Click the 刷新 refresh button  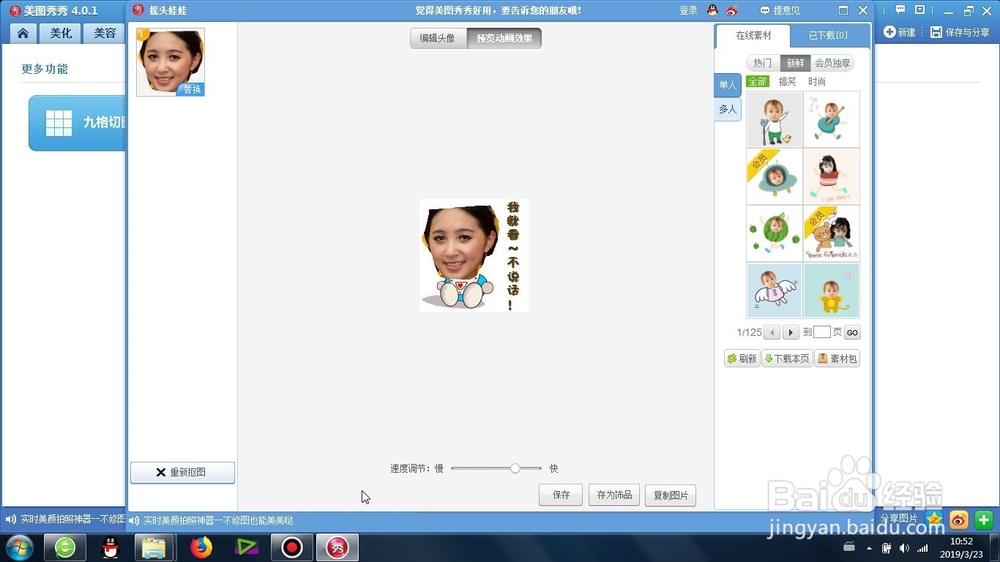742,359
